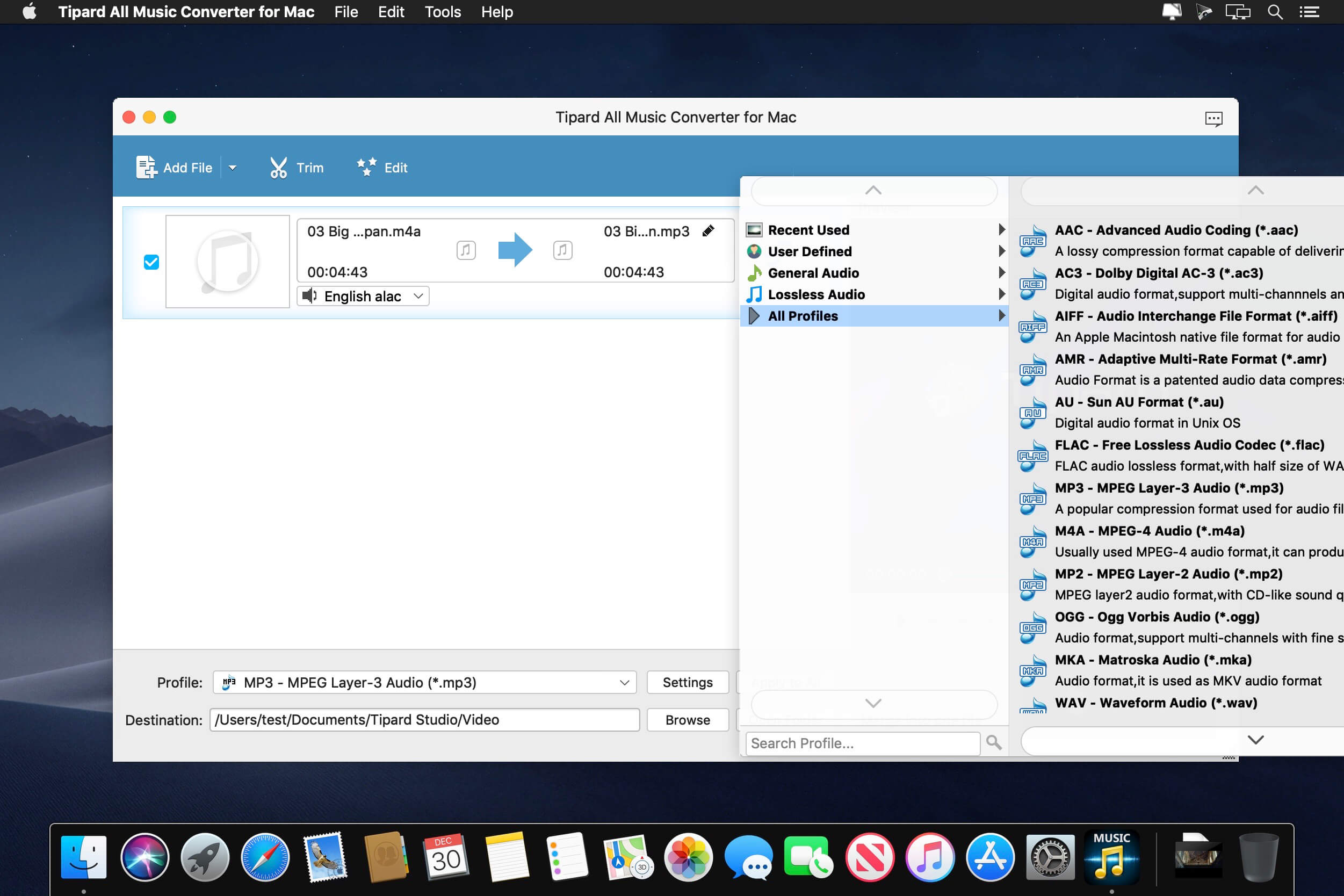Click the '03 Big ...pan.m4a' source file name
Screen dimensions: 1344x896
pyautogui.click(x=364, y=232)
